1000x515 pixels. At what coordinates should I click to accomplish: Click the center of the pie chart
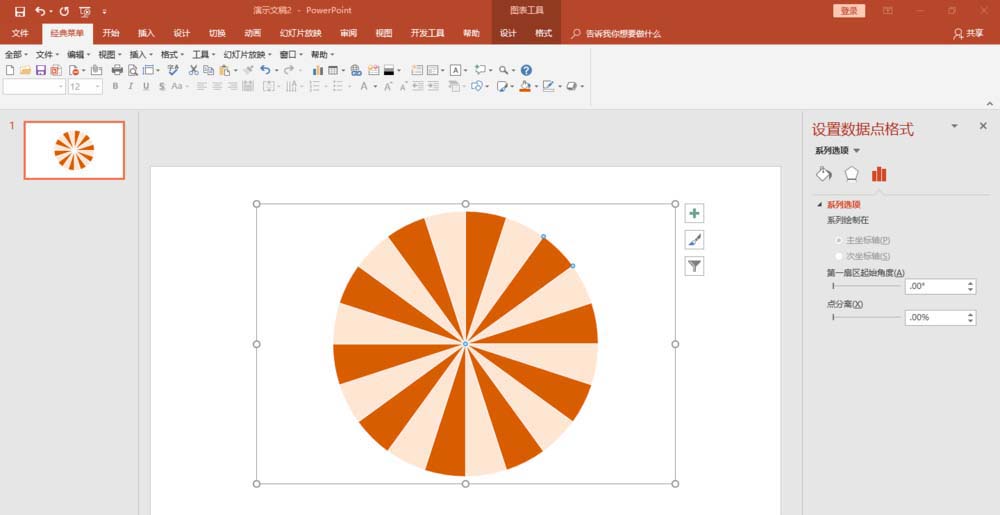(x=465, y=344)
